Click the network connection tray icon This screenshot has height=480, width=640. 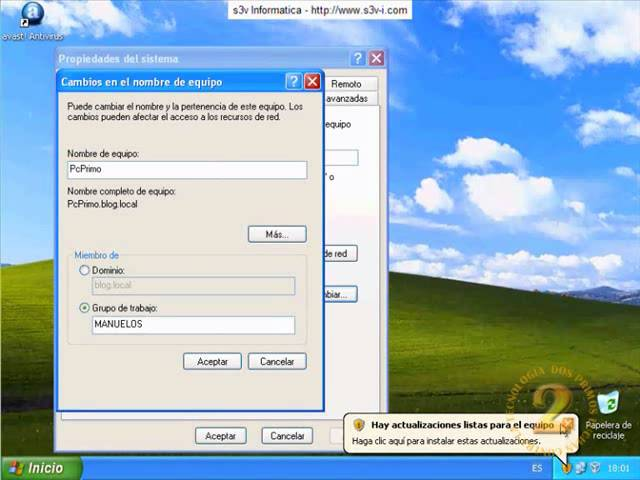click(580, 468)
